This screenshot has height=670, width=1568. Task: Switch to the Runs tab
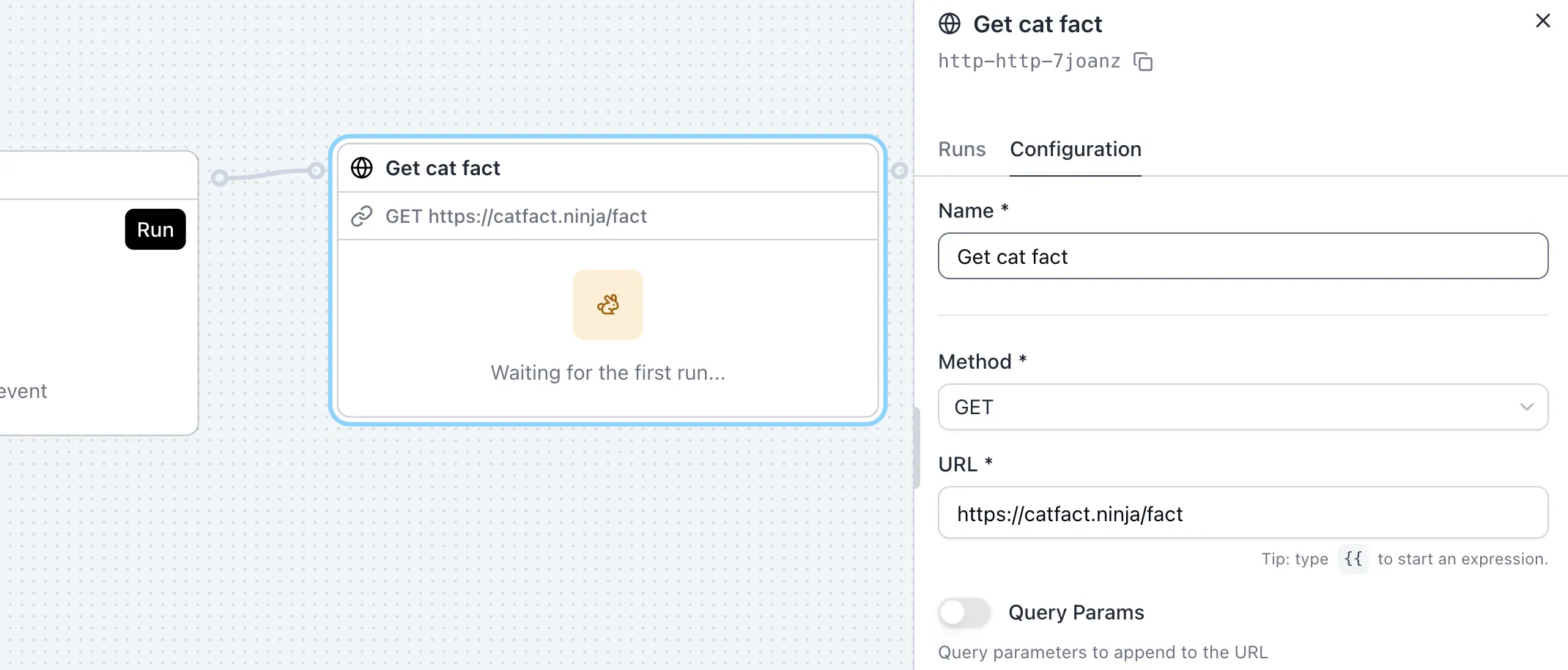[x=961, y=150]
